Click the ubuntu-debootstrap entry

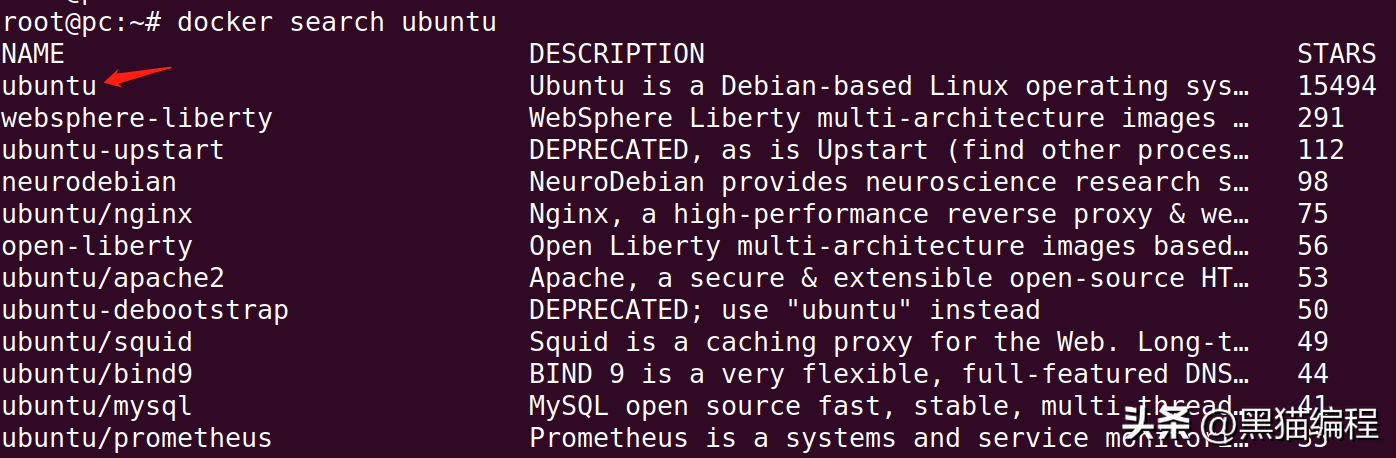click(x=144, y=310)
